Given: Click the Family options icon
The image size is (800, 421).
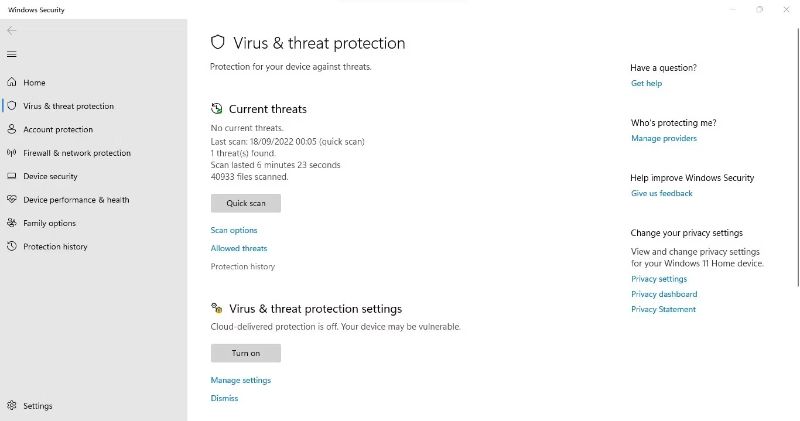Looking at the screenshot, I should pyautogui.click(x=12, y=223).
